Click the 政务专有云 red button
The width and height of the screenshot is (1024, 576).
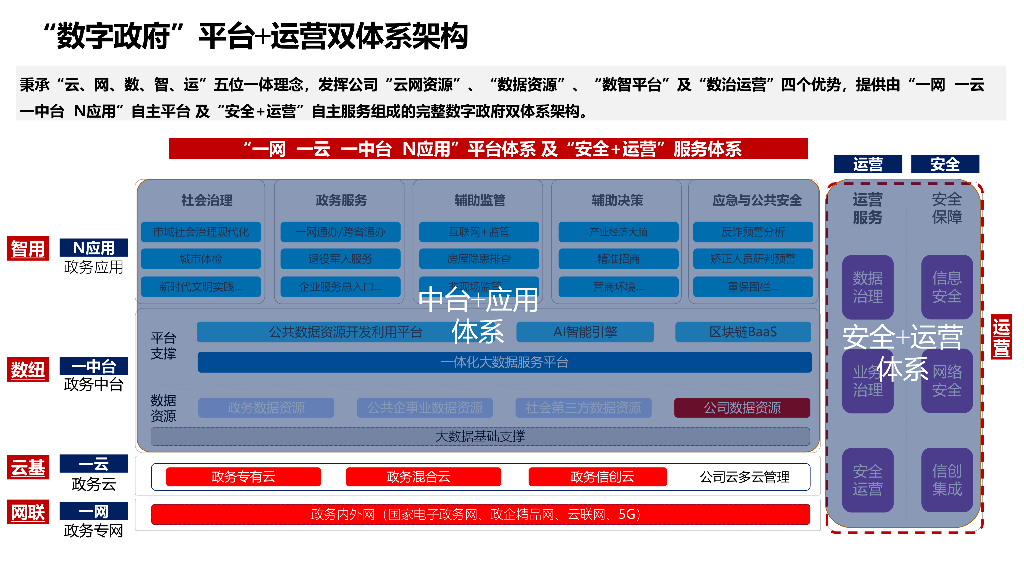point(242,477)
